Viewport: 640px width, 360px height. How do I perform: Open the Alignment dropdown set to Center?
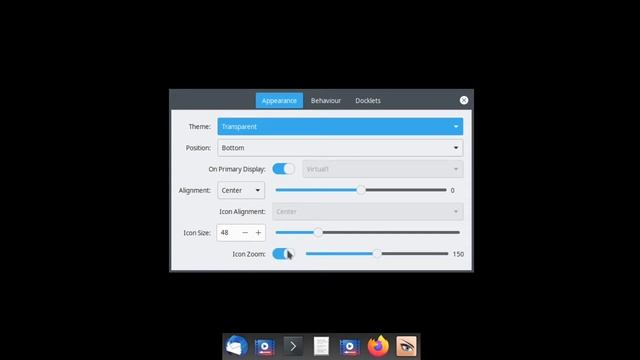tap(241, 190)
